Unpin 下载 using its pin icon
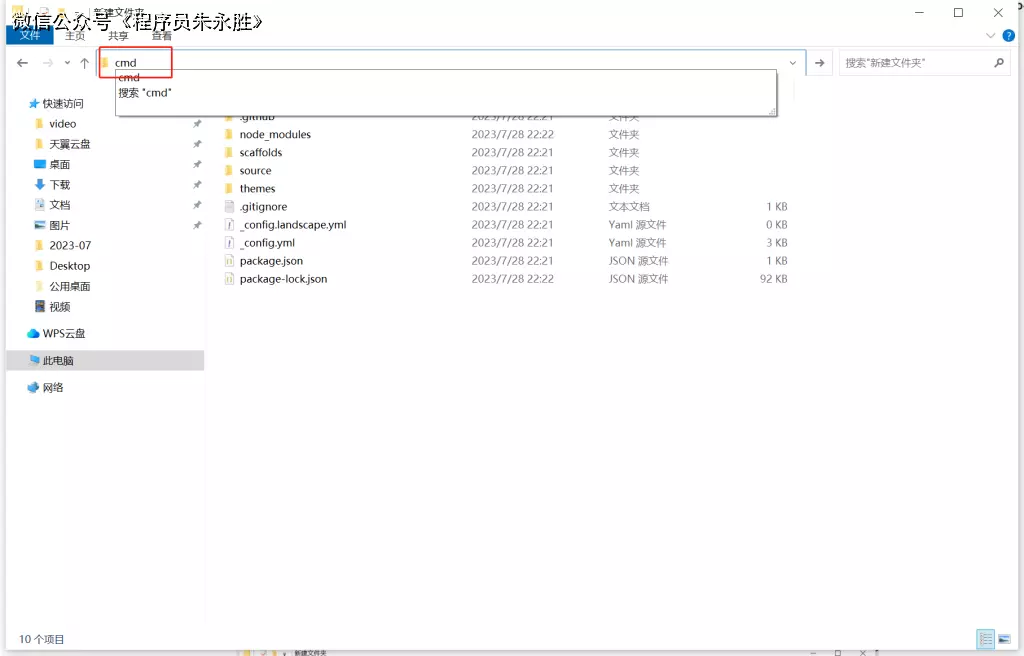1024x656 pixels. (x=197, y=185)
